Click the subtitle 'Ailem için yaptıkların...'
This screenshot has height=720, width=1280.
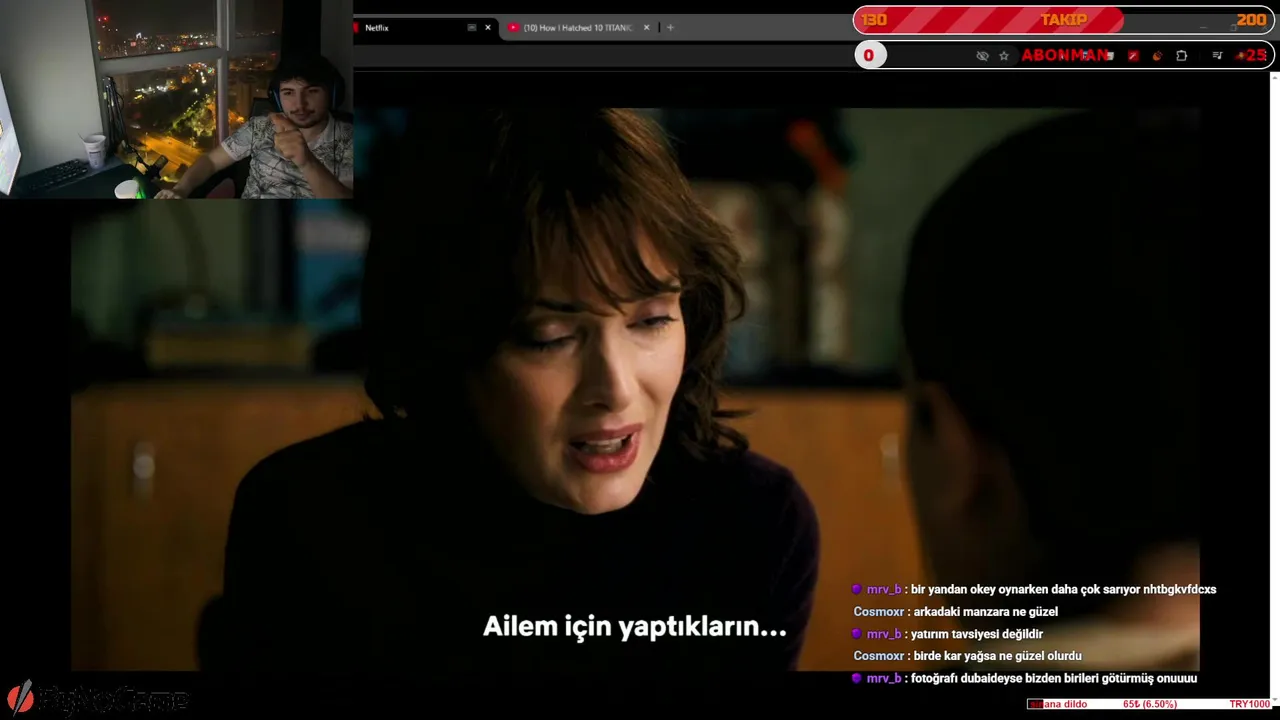[x=635, y=627]
